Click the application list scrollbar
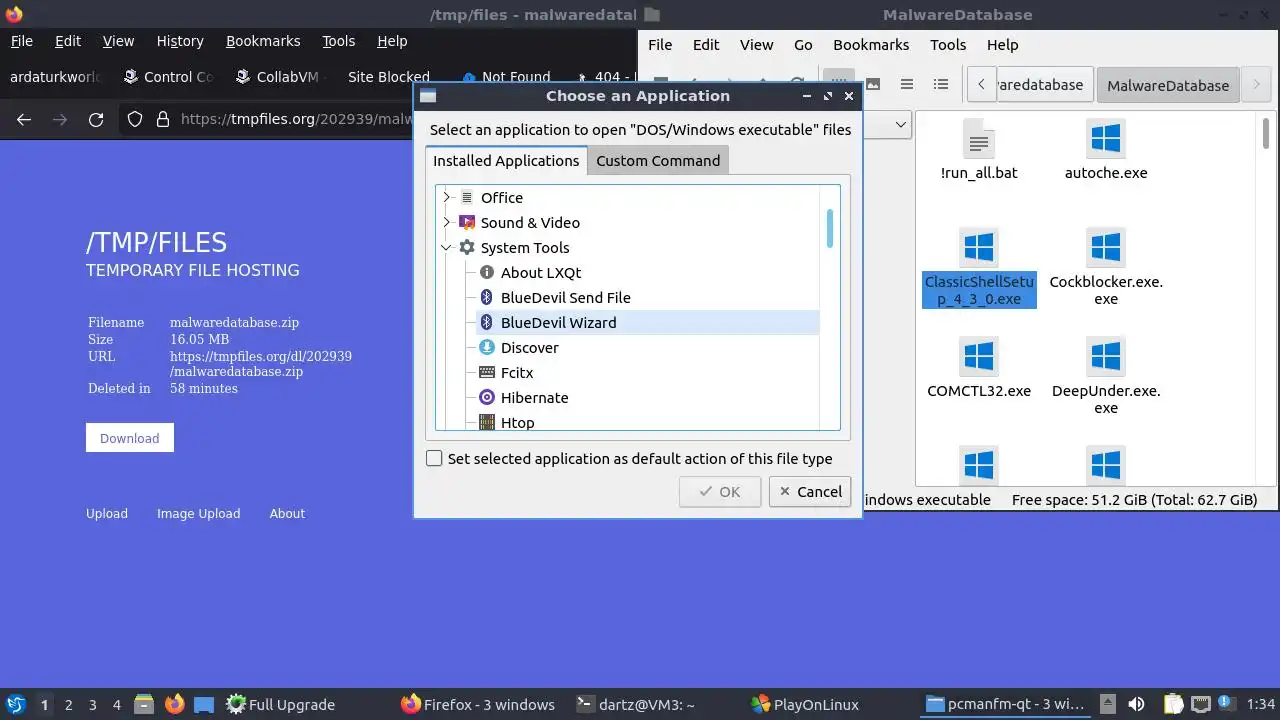1280x720 pixels. pyautogui.click(x=830, y=229)
